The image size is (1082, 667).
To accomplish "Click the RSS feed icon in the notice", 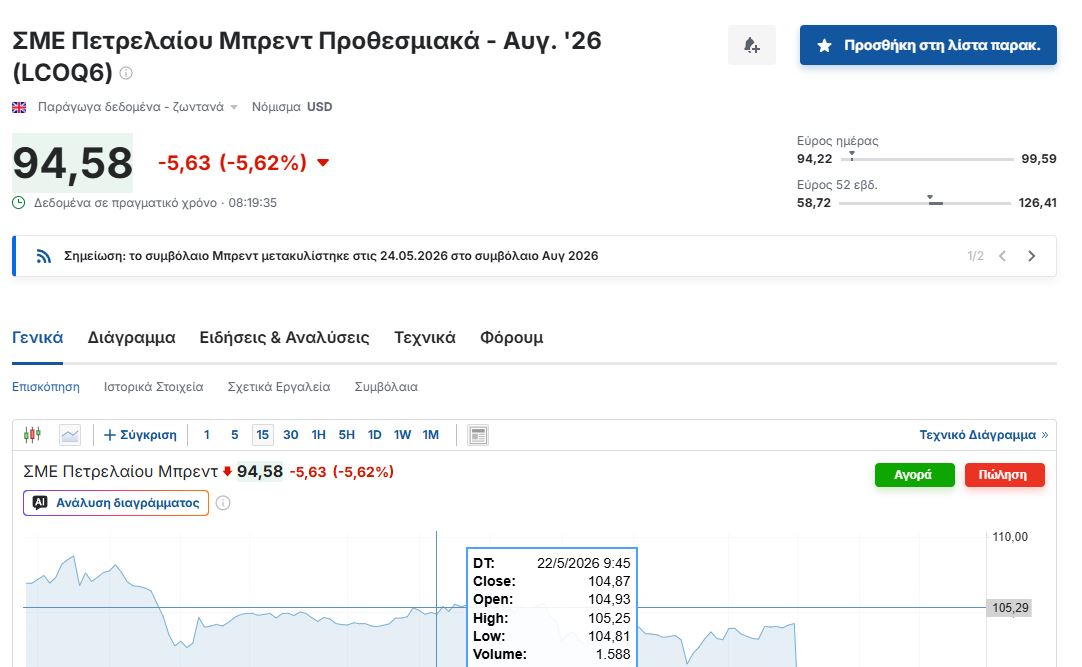I will point(44,257).
